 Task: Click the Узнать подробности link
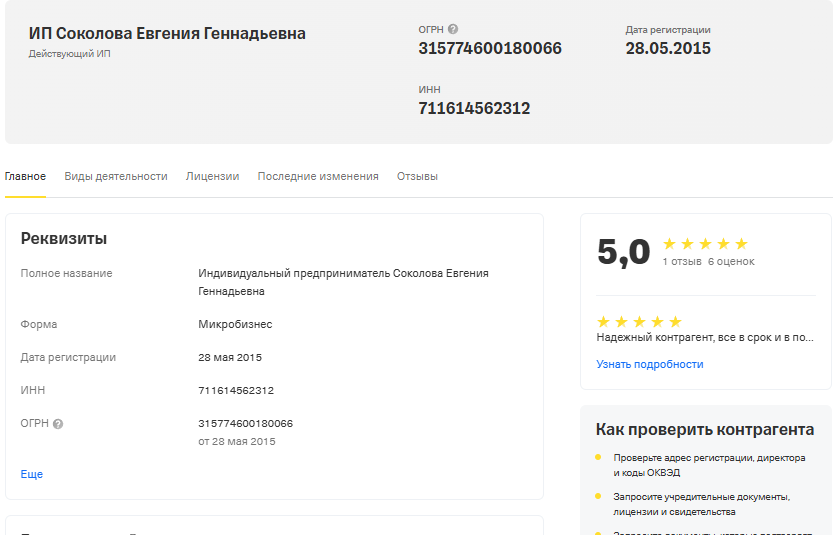tap(650, 364)
